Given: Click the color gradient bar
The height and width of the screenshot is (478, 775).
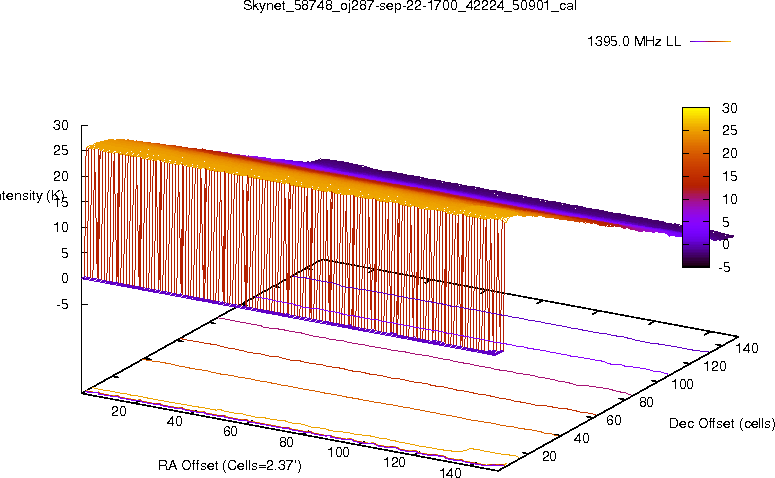Looking at the screenshot, I should pyautogui.click(x=695, y=187).
